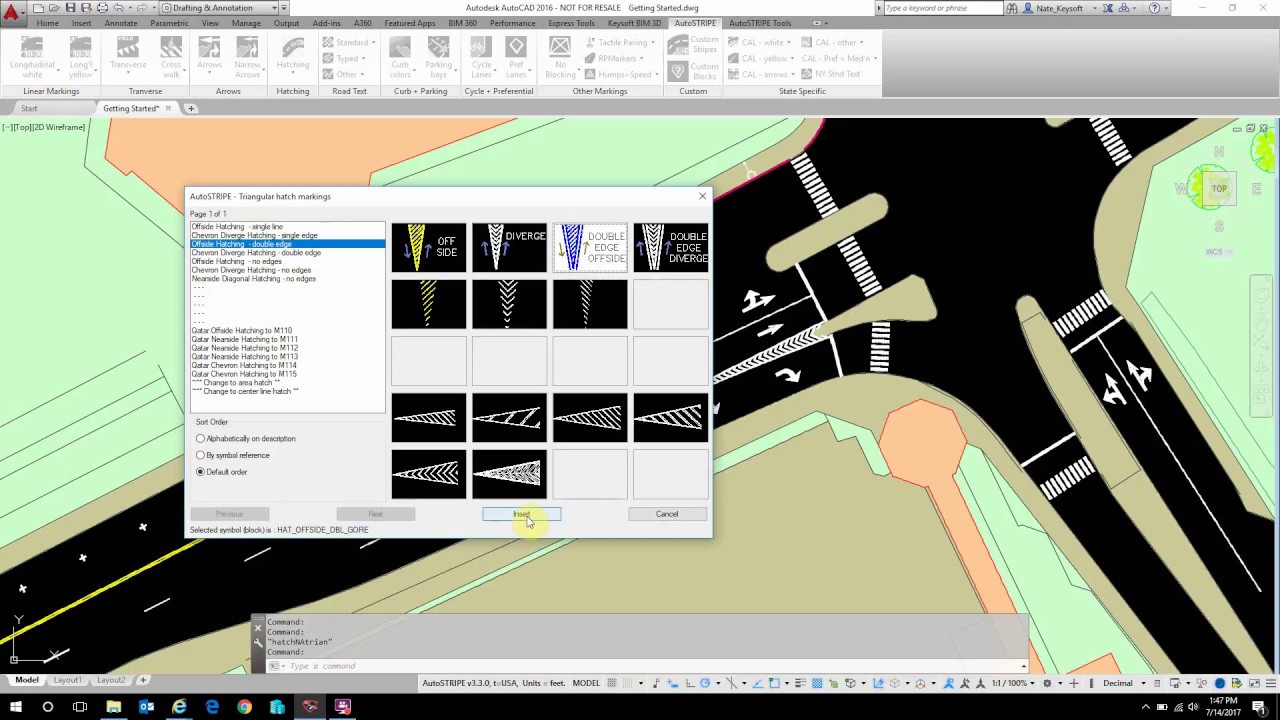Select the DOUBLE EDGE OFFSIDE thumbnail
This screenshot has width=1280, height=720.
point(590,248)
